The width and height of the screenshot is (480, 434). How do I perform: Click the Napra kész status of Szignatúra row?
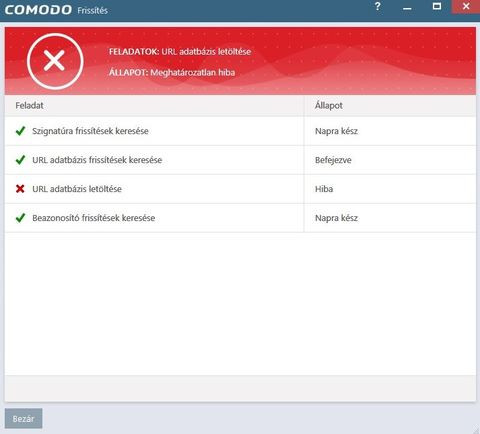point(336,131)
